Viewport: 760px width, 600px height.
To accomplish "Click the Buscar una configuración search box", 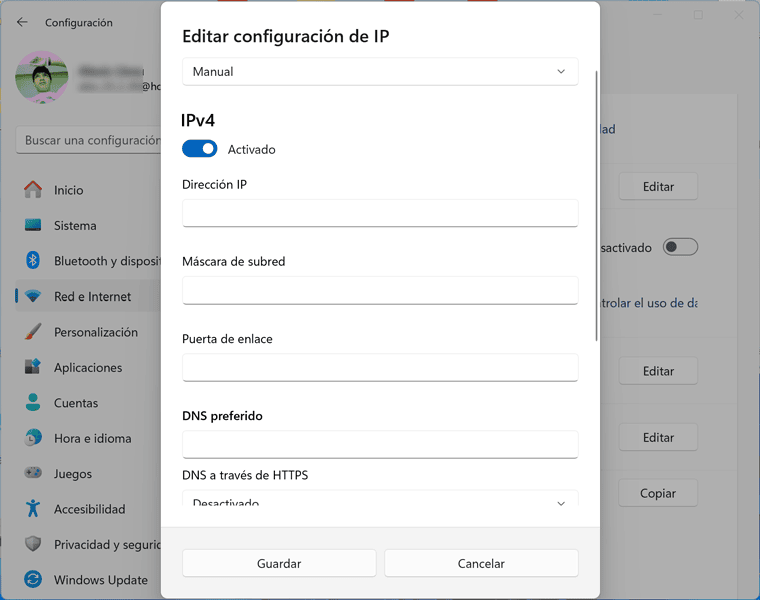I will coord(89,140).
